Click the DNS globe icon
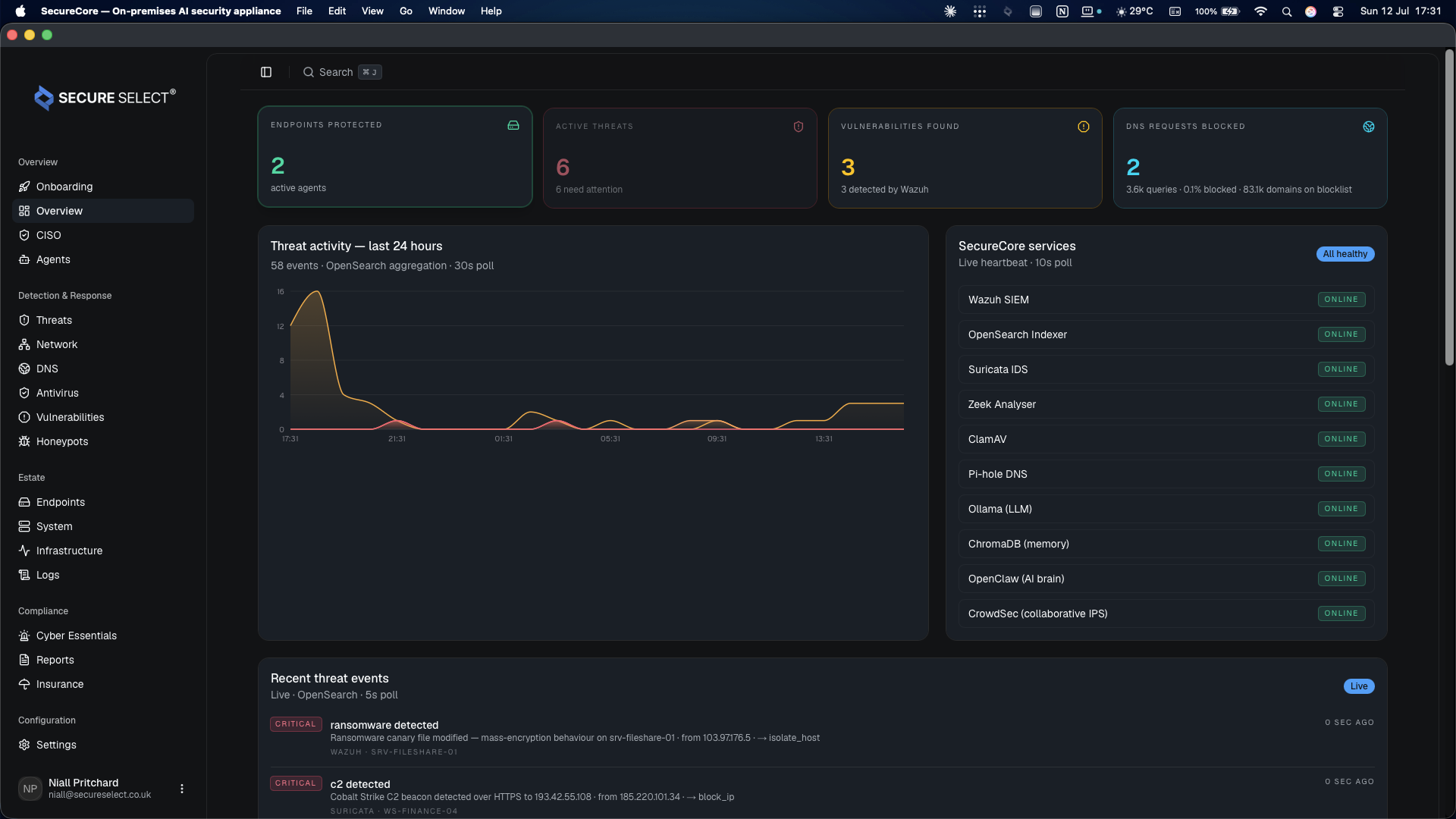The height and width of the screenshot is (819, 1456). point(24,369)
